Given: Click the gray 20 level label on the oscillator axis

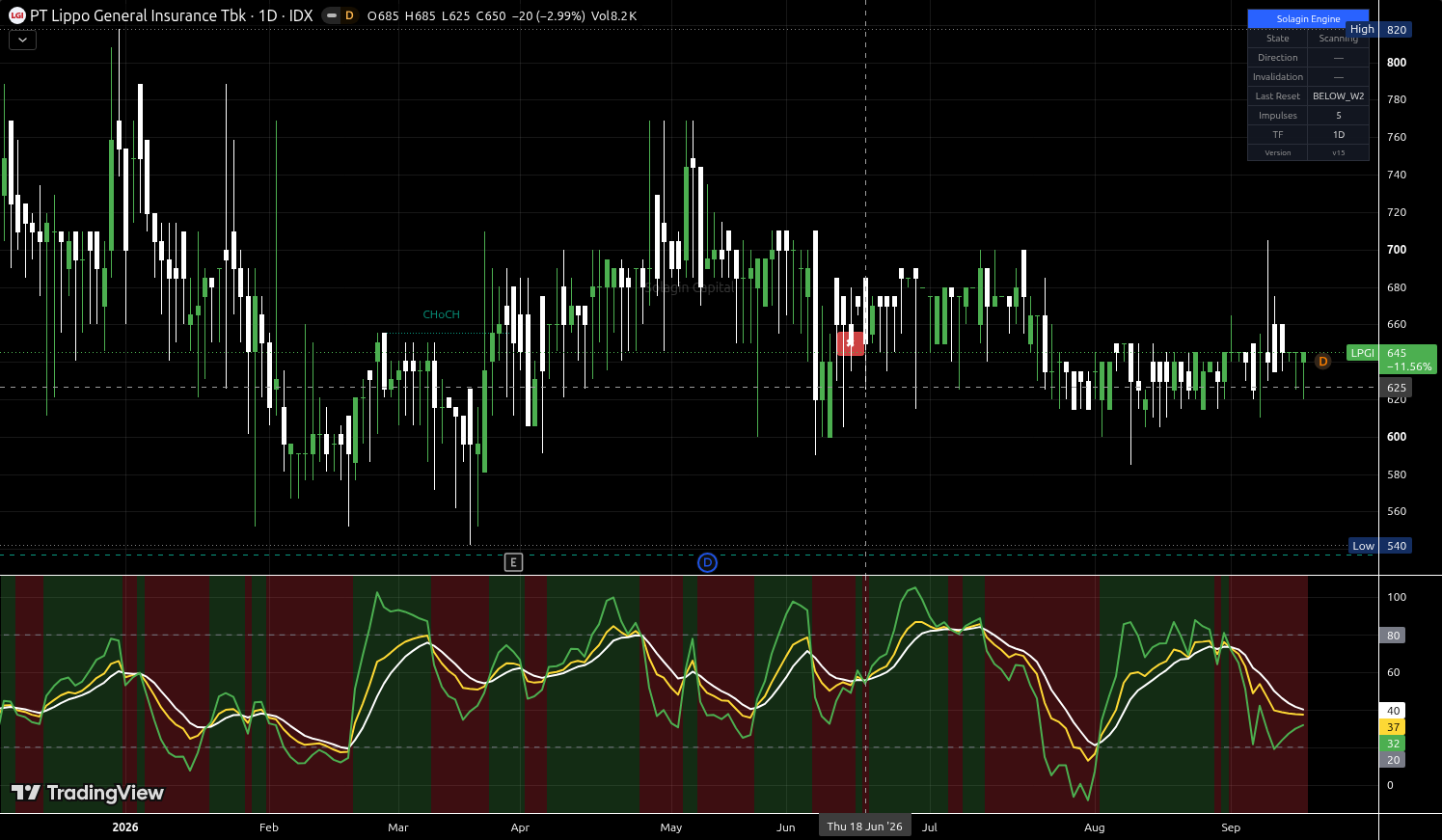Looking at the screenshot, I should pos(1393,760).
